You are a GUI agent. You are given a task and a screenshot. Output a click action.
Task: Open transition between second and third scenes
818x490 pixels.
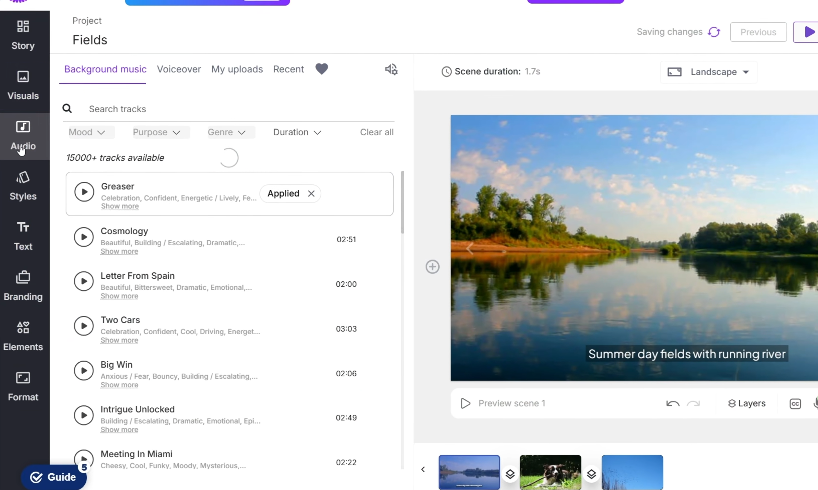click(x=591, y=474)
